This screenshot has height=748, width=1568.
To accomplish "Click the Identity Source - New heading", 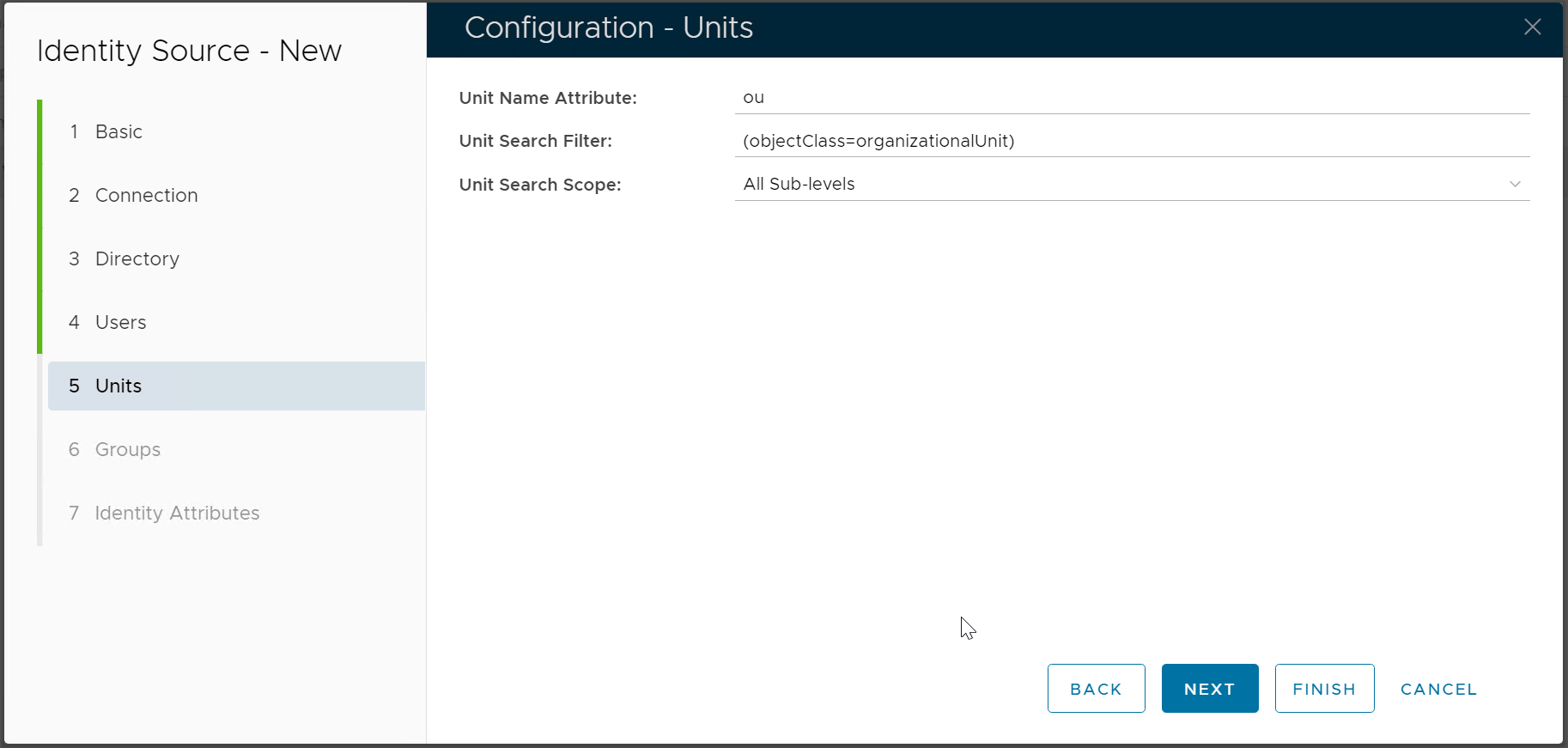I will pyautogui.click(x=189, y=51).
